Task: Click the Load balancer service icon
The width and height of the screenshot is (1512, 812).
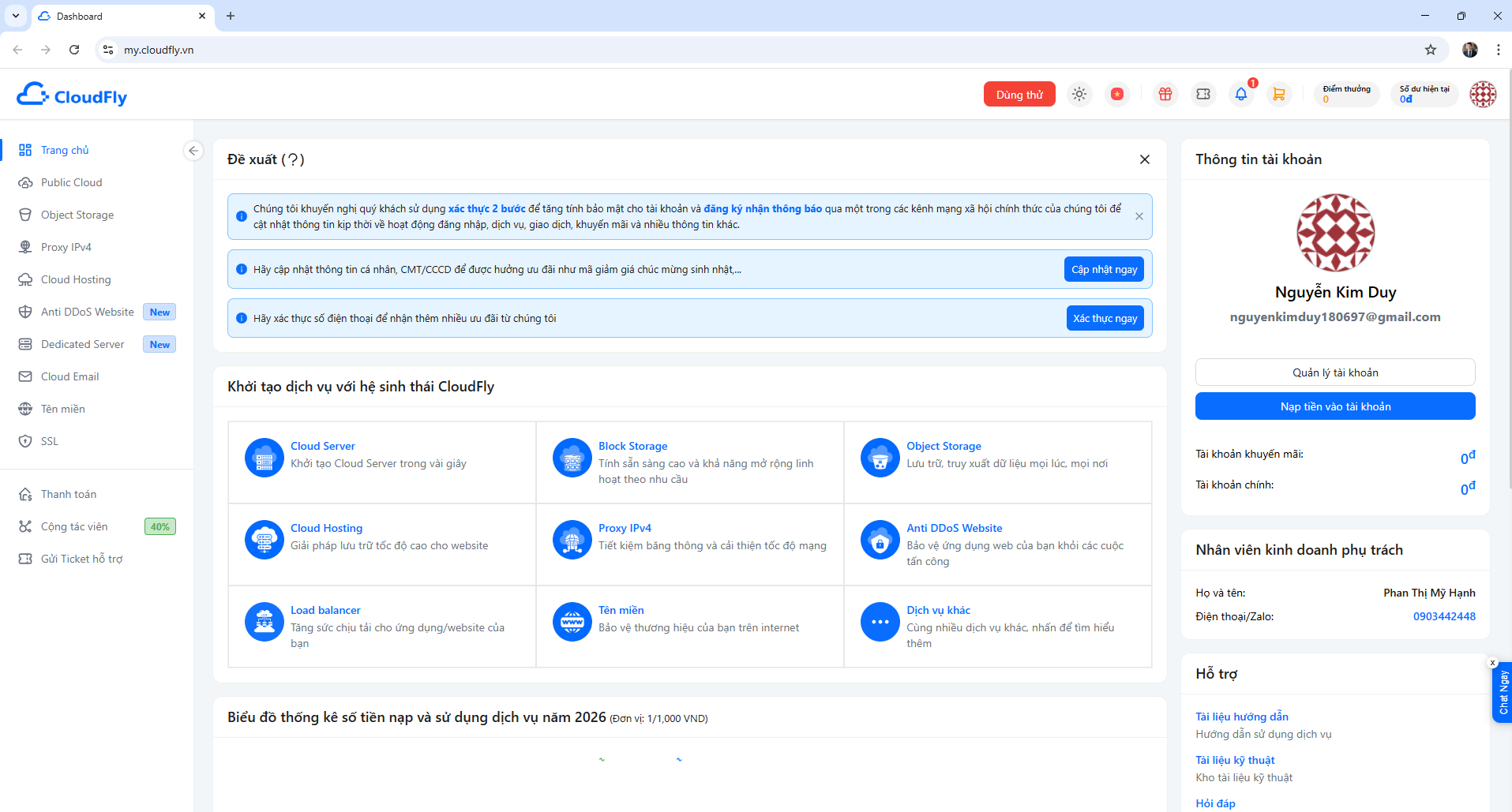Action: point(265,622)
